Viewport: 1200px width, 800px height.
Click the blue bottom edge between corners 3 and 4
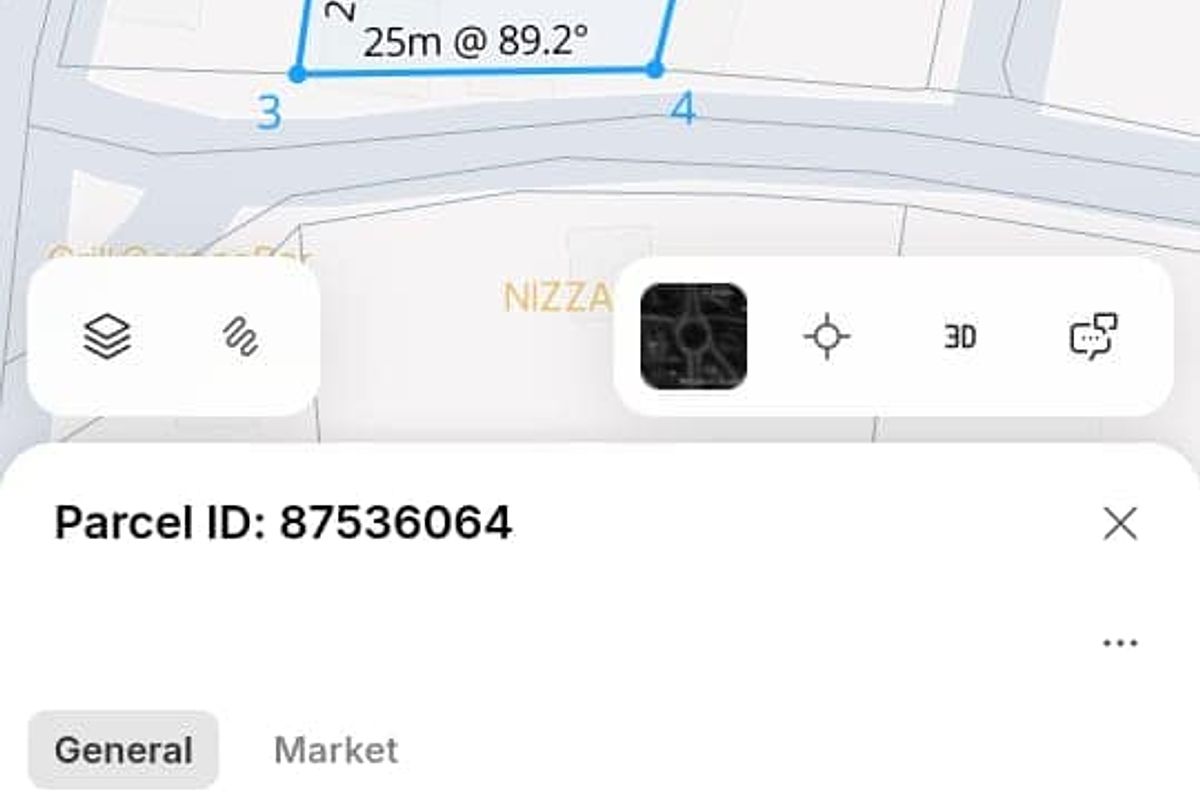pos(475,71)
